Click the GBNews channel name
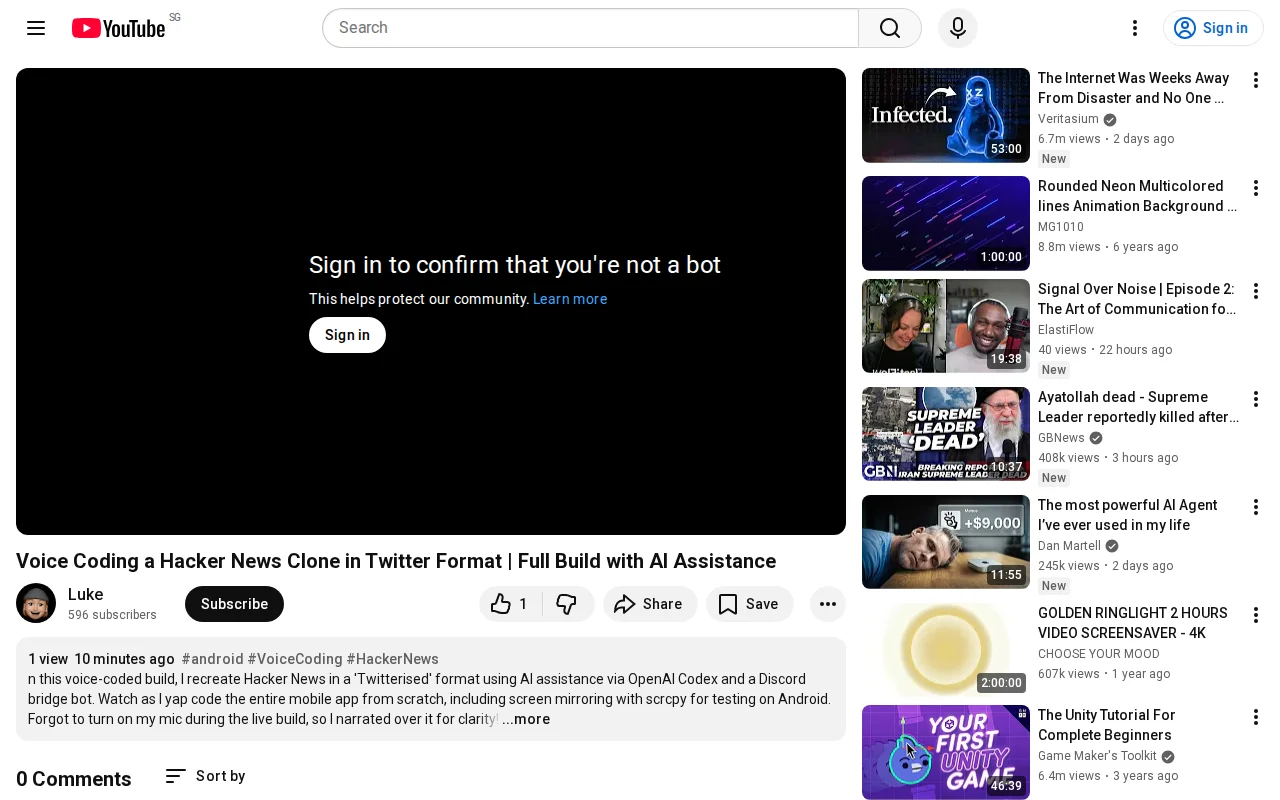 pyautogui.click(x=1061, y=438)
